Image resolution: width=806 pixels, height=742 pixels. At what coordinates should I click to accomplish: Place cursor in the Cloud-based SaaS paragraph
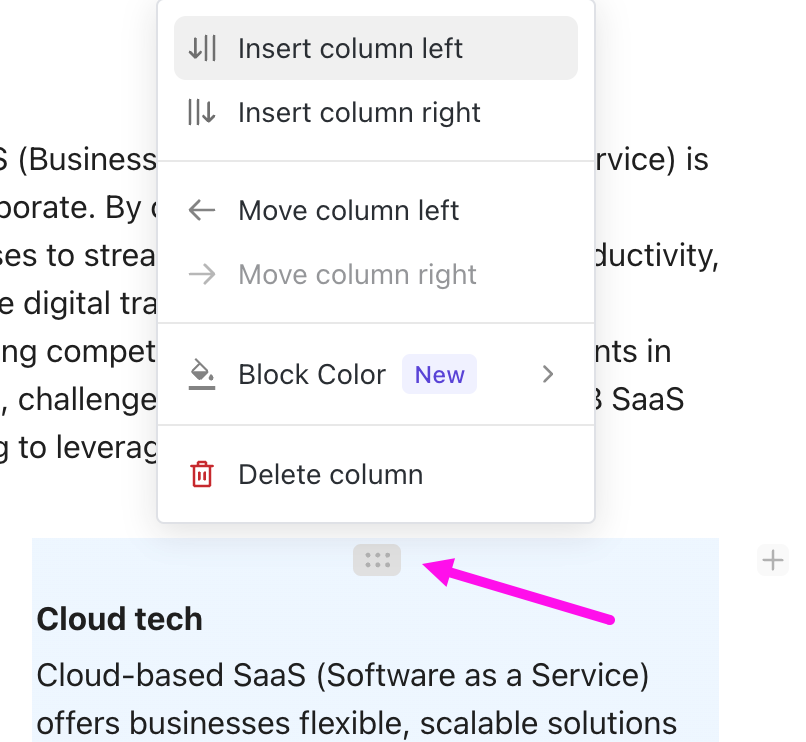tap(342, 676)
